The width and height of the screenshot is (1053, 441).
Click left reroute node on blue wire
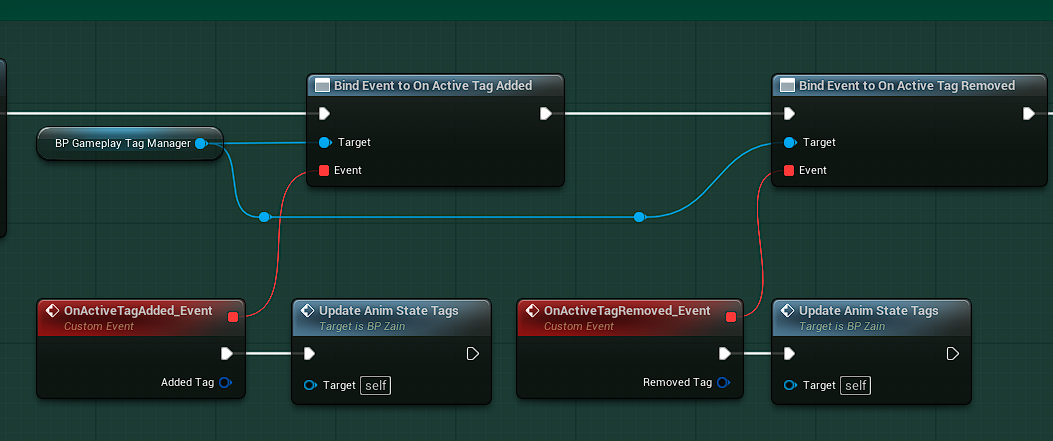coord(264,217)
